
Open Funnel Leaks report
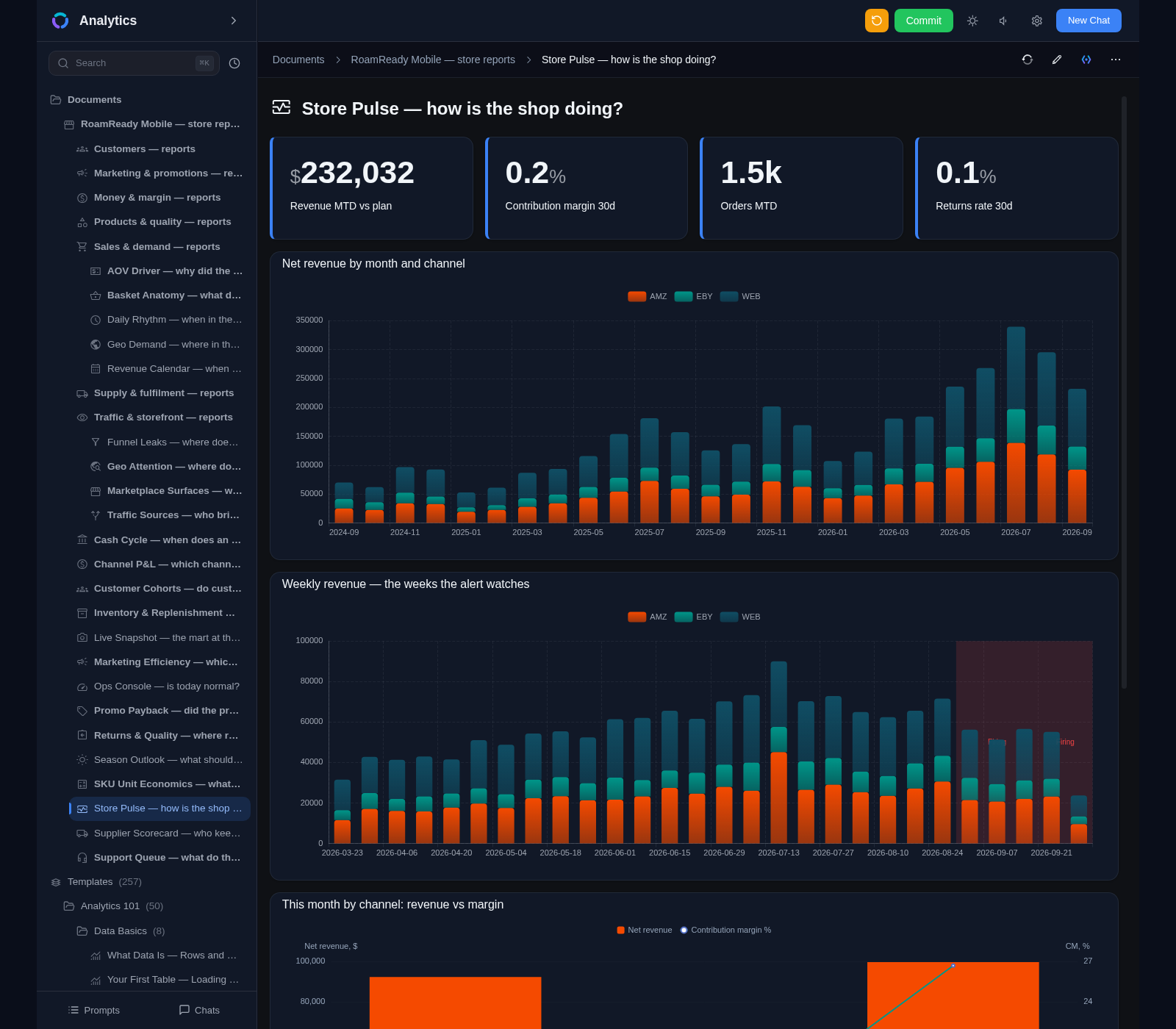[x=166, y=442]
